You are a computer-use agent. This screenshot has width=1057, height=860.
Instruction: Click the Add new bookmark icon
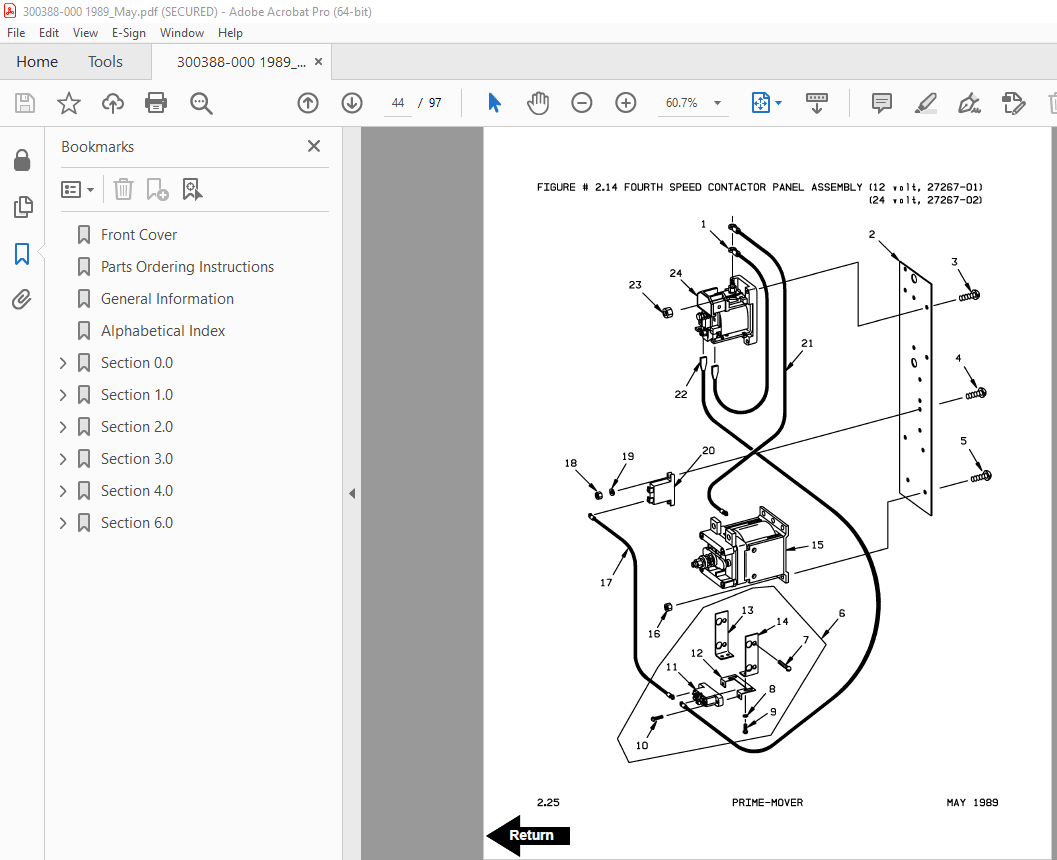(x=157, y=189)
